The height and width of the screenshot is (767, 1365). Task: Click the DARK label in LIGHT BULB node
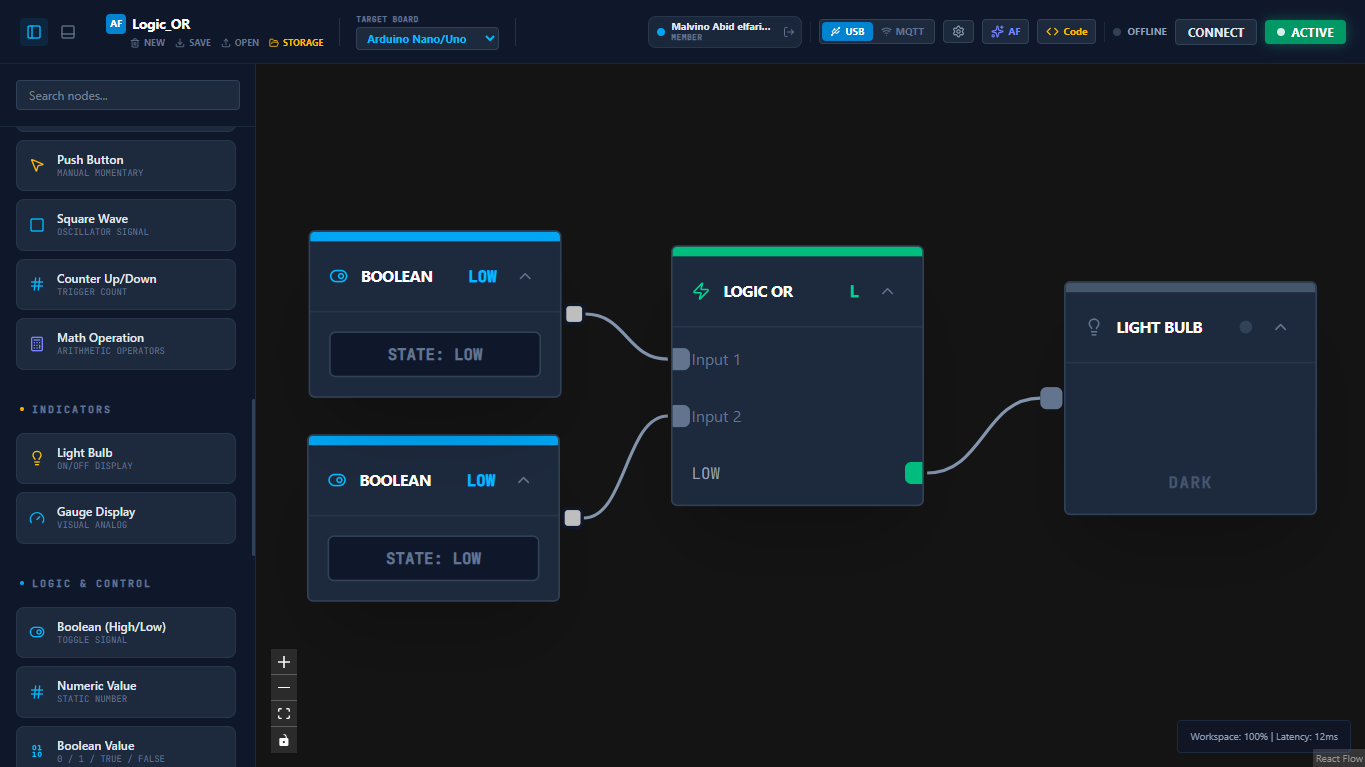tap(1190, 482)
